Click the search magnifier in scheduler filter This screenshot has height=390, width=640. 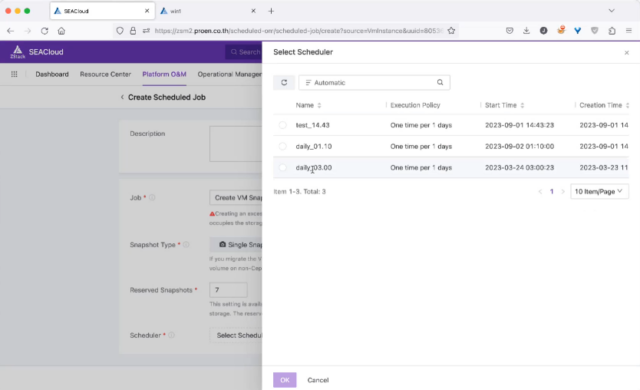coord(440,82)
